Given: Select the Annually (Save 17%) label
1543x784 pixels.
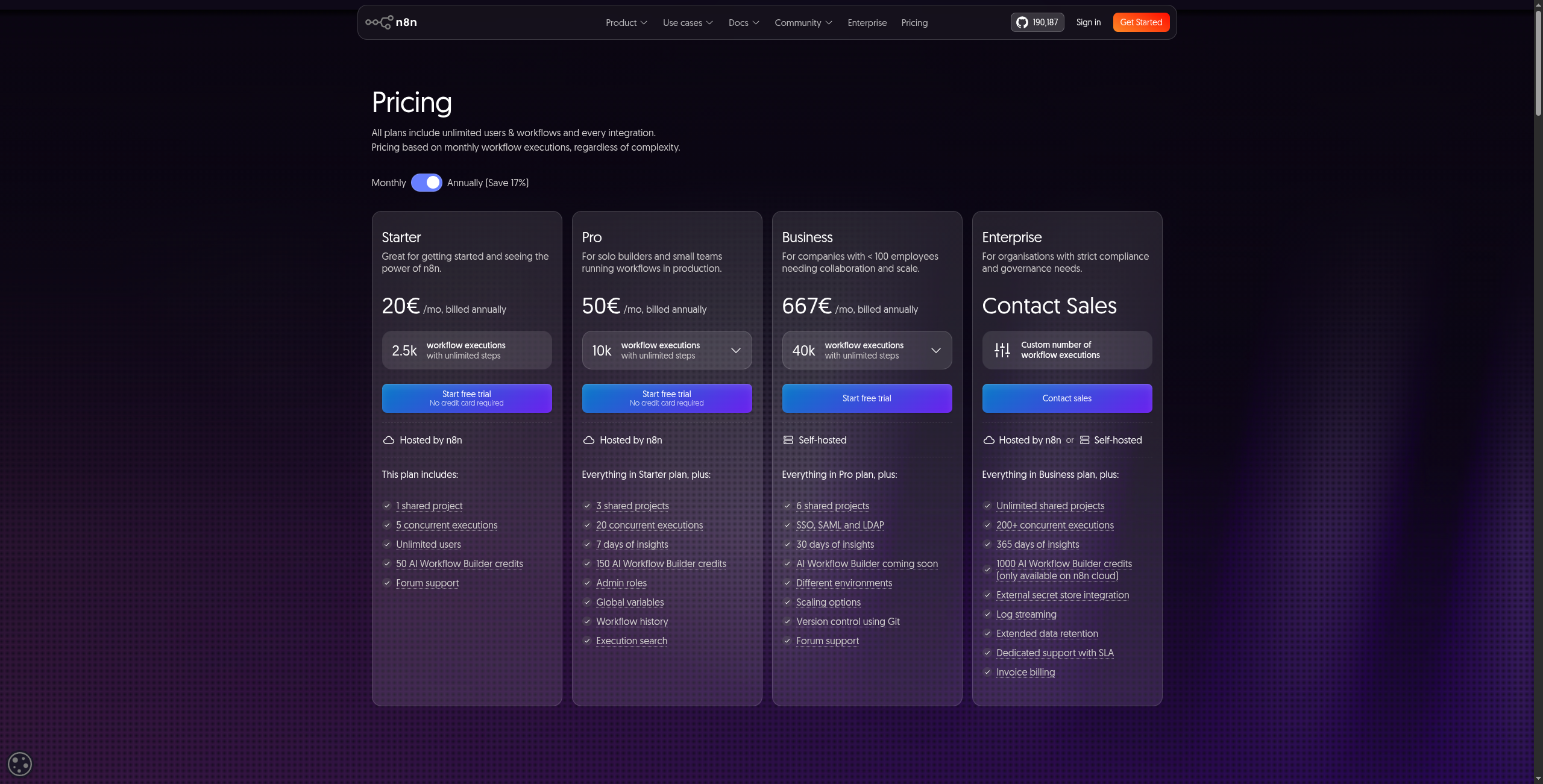Looking at the screenshot, I should [488, 183].
